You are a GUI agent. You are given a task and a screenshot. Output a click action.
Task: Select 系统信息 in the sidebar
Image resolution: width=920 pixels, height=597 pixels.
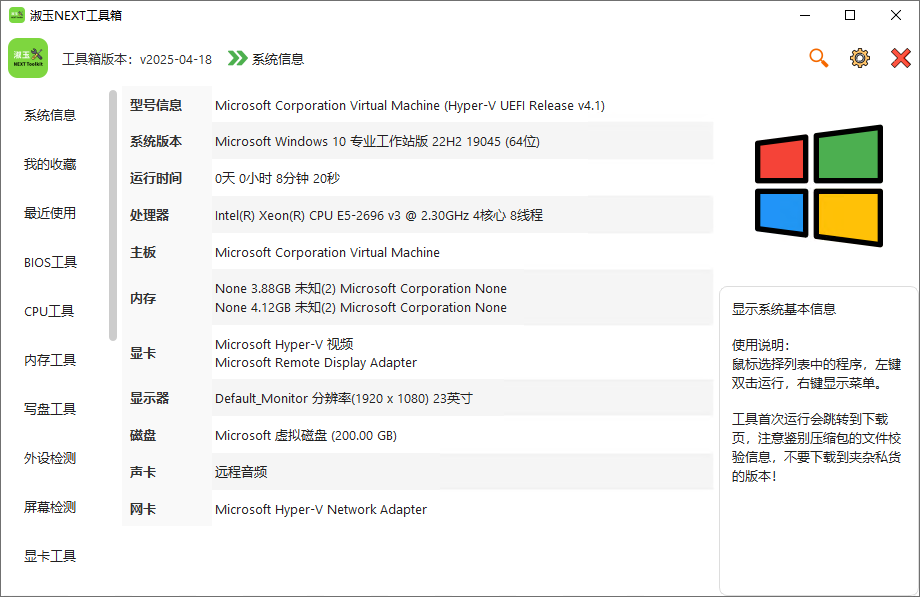coord(50,115)
